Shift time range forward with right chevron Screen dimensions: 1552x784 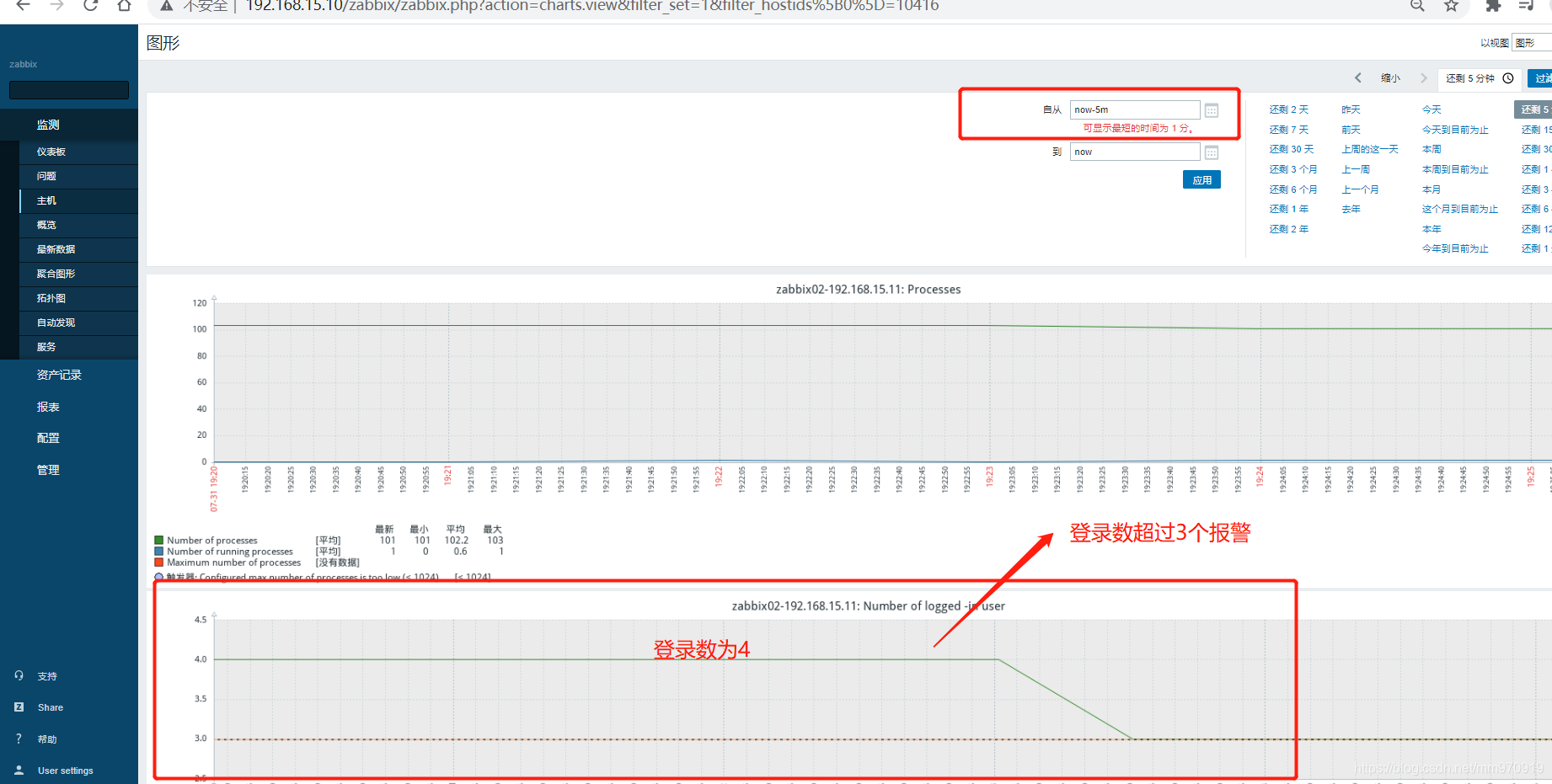pyautogui.click(x=1424, y=77)
